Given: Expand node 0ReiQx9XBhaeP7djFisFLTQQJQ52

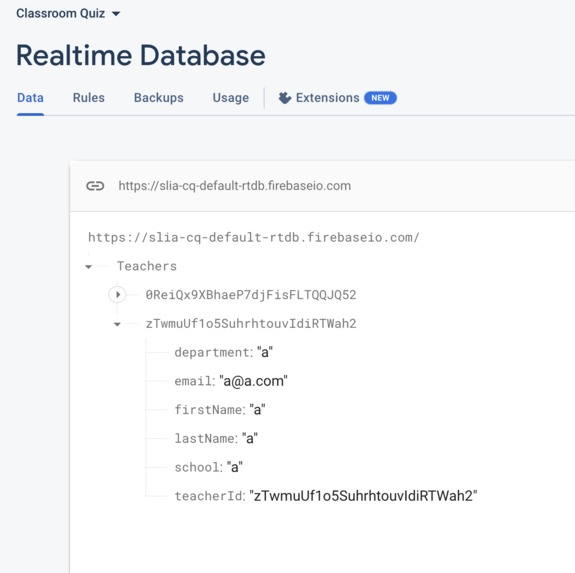Looking at the screenshot, I should point(117,295).
